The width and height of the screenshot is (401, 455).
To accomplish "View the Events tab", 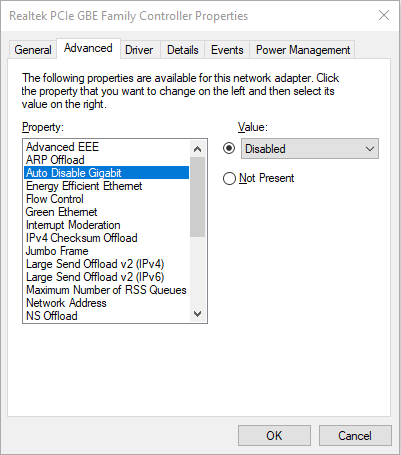I will coord(227,50).
